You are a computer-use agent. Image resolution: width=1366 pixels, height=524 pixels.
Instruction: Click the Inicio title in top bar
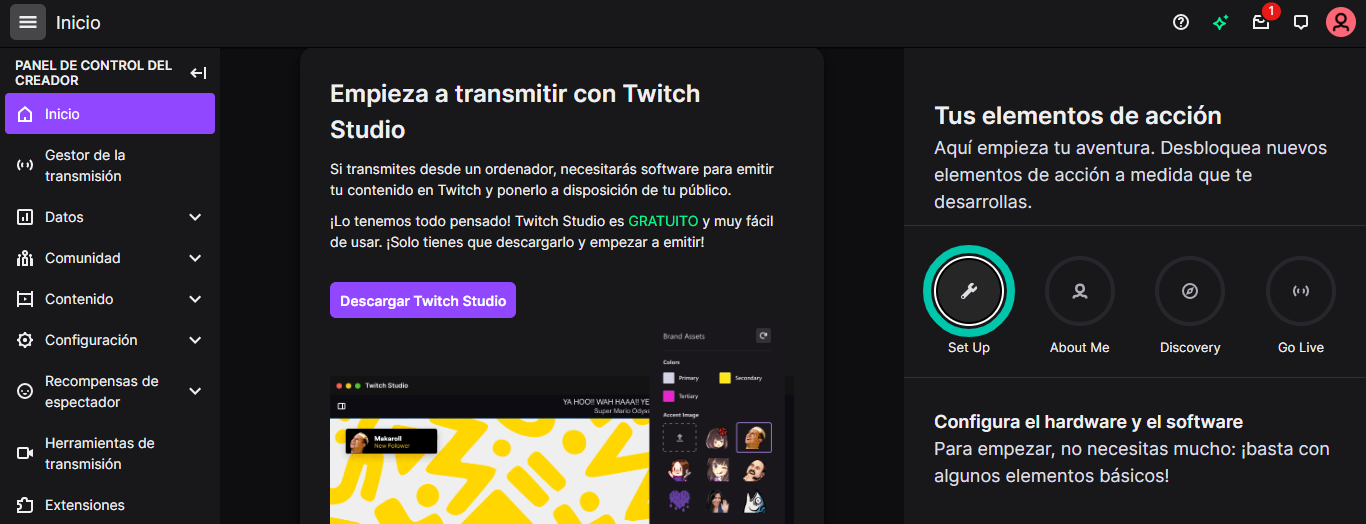click(78, 22)
